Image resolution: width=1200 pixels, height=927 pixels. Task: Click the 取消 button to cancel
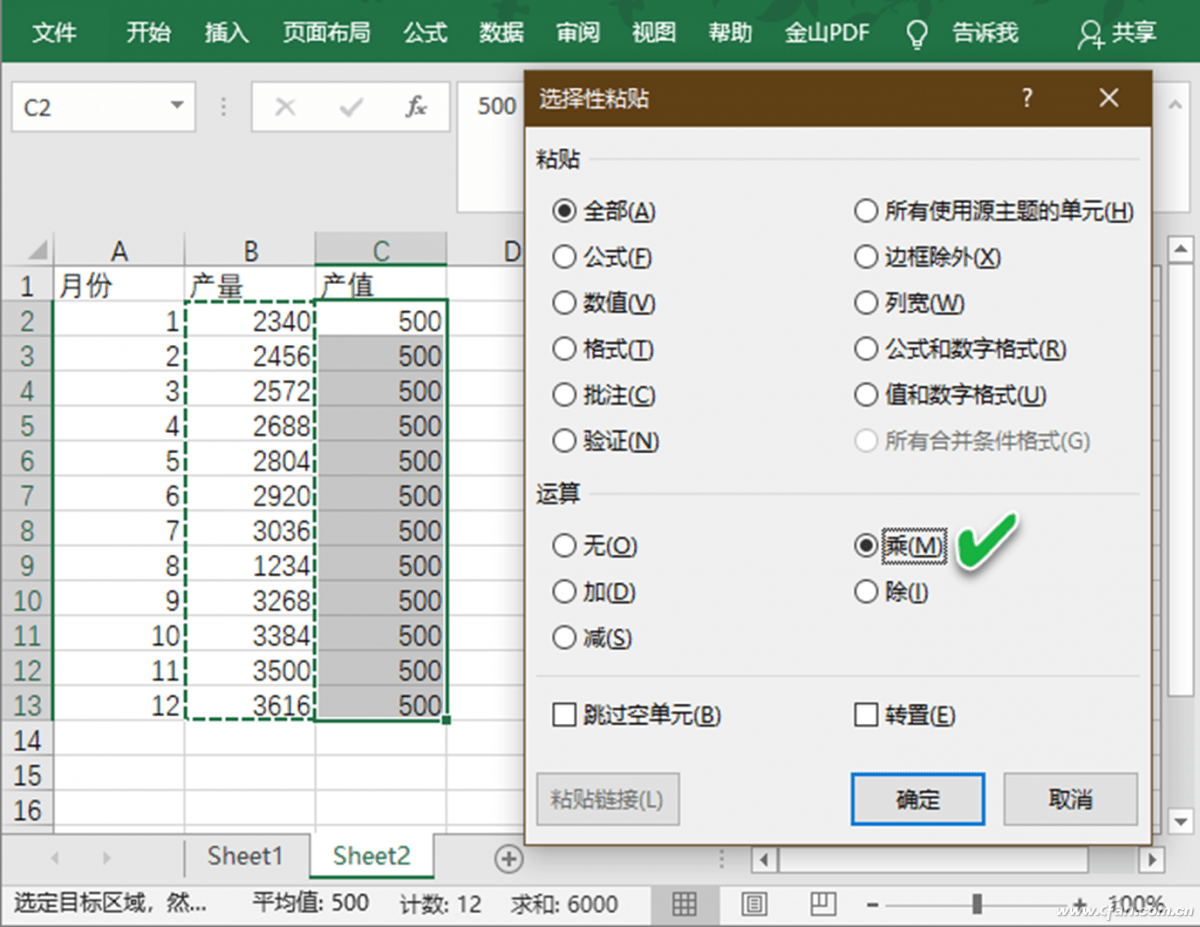1070,799
